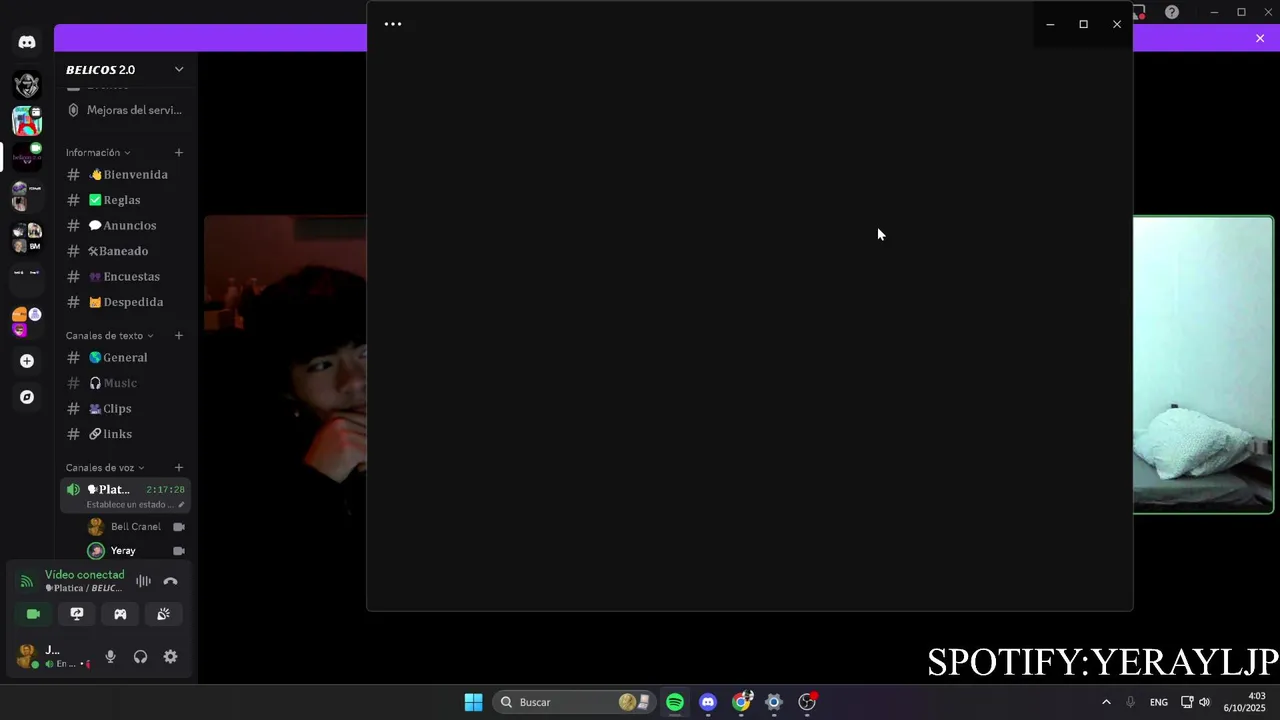Collapse the Canales de texto category
Screen dimensions: 1280x720
(110, 335)
